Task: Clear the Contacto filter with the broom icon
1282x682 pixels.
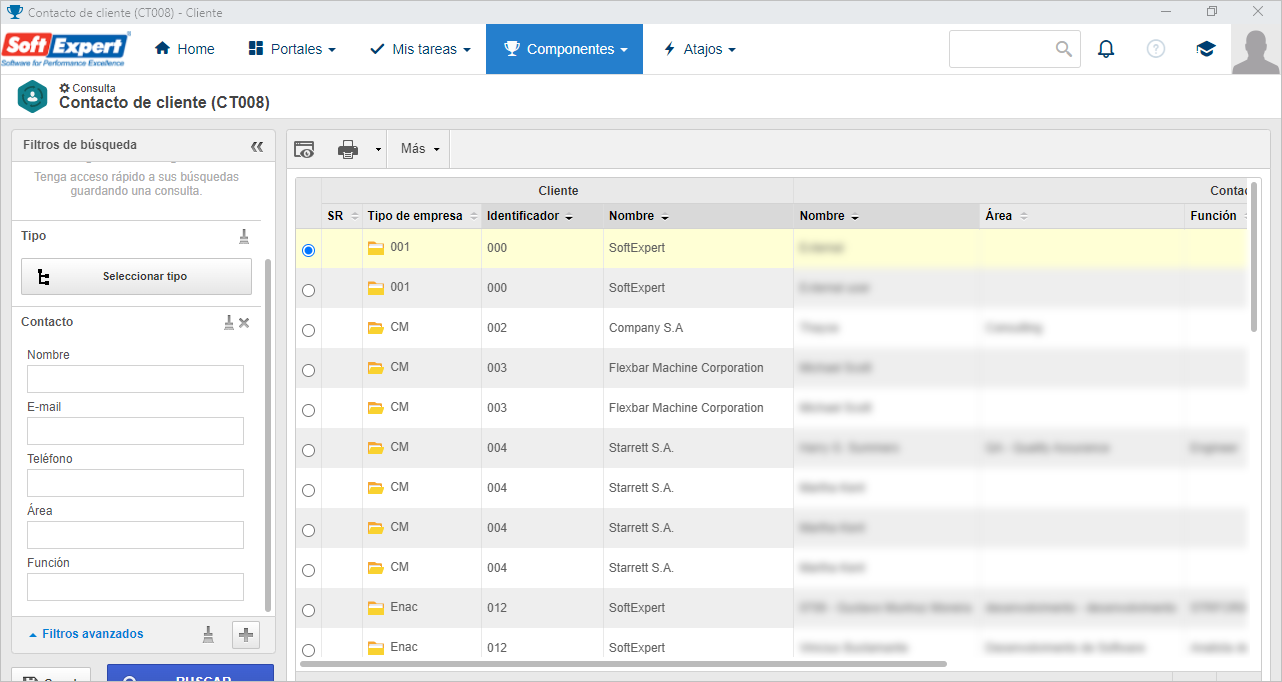Action: pos(229,322)
